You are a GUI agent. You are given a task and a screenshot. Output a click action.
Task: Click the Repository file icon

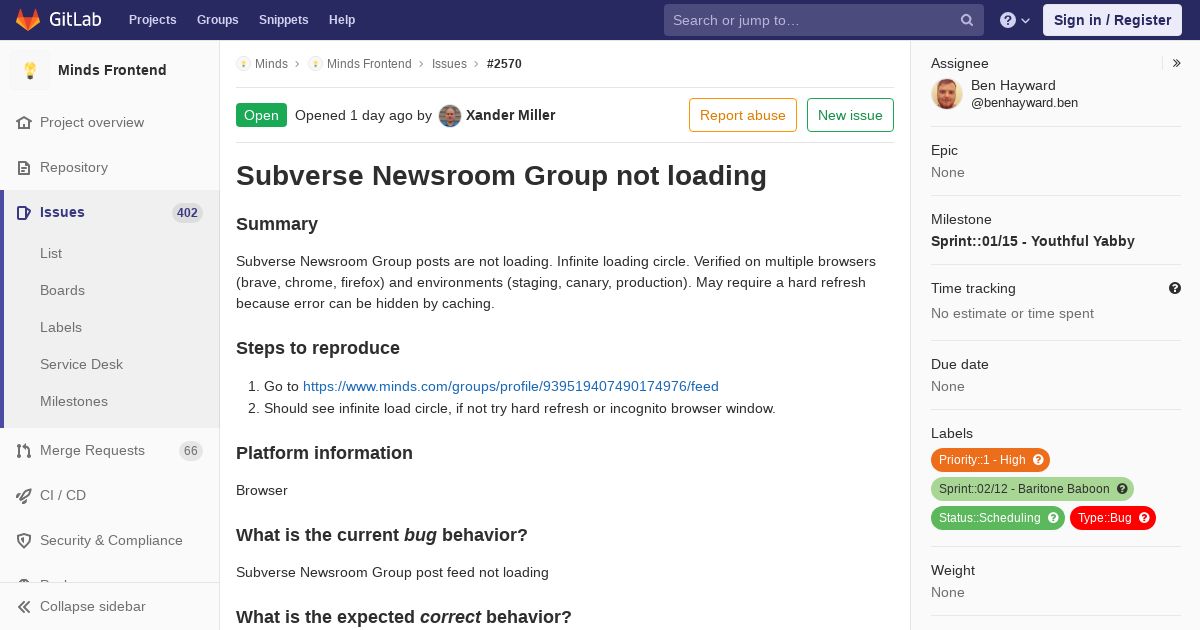click(24, 167)
